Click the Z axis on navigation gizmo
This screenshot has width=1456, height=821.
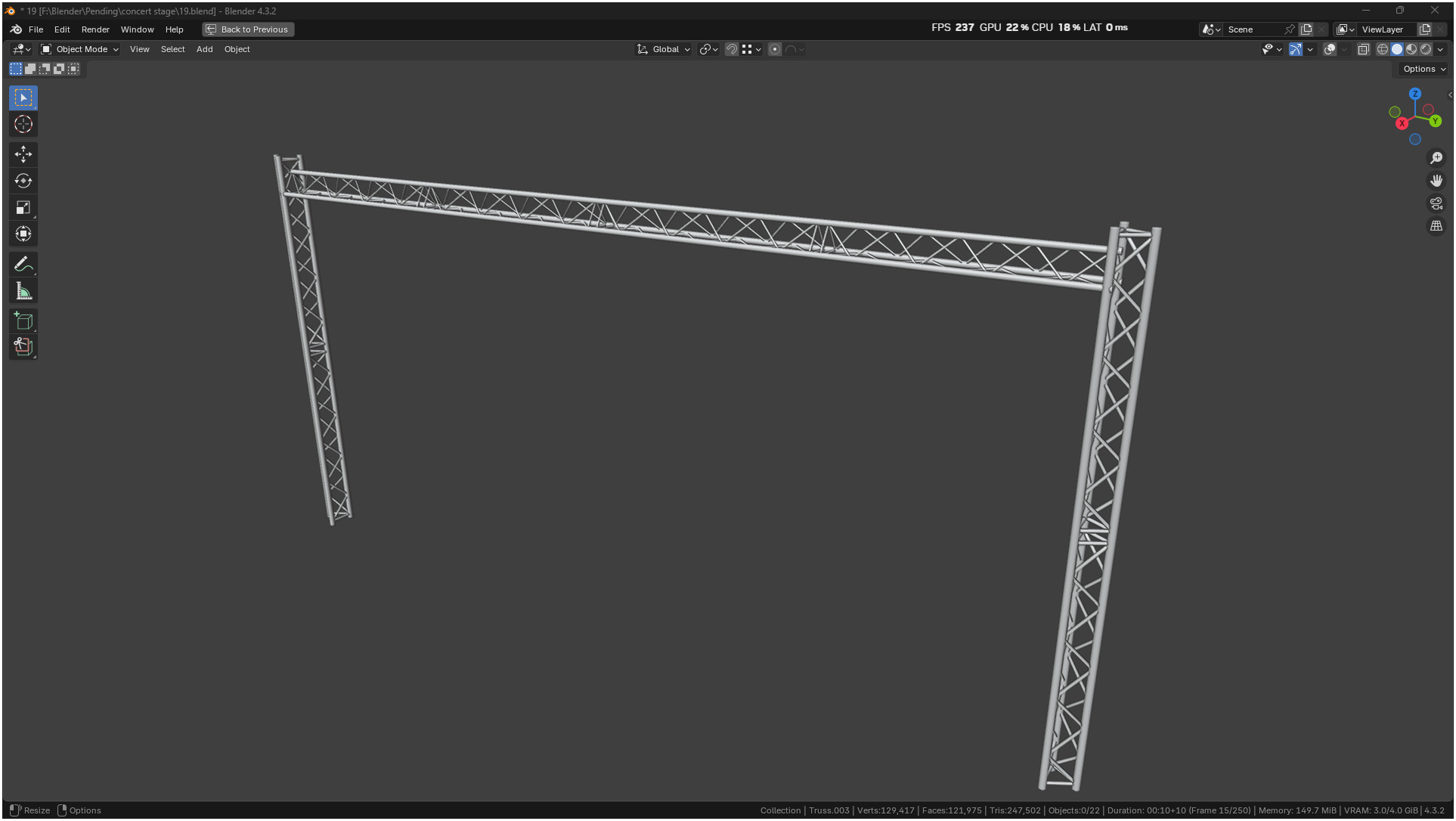[x=1414, y=94]
